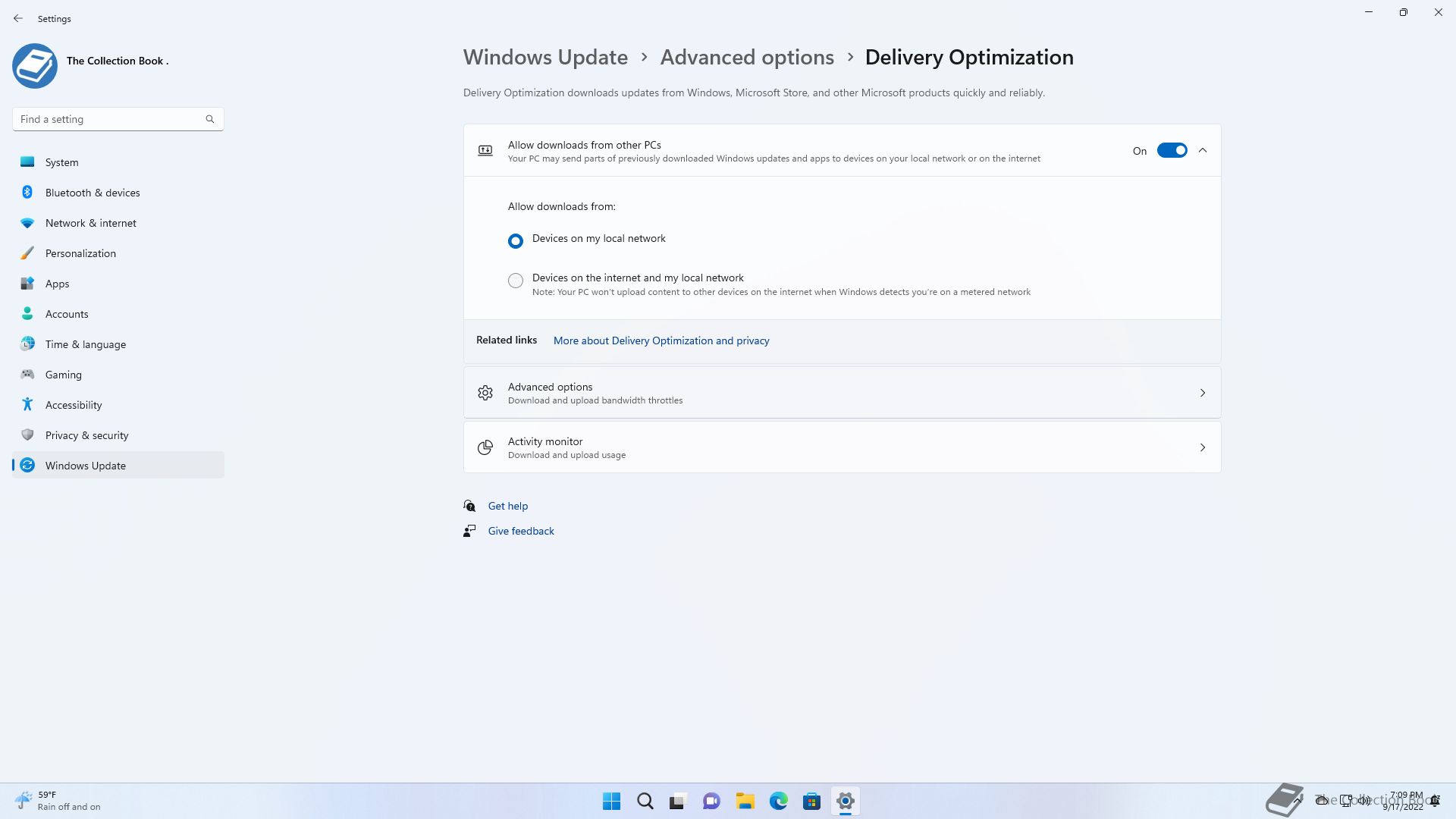The height and width of the screenshot is (819, 1456).
Task: Click the back arrow in Settings
Action: [x=18, y=18]
